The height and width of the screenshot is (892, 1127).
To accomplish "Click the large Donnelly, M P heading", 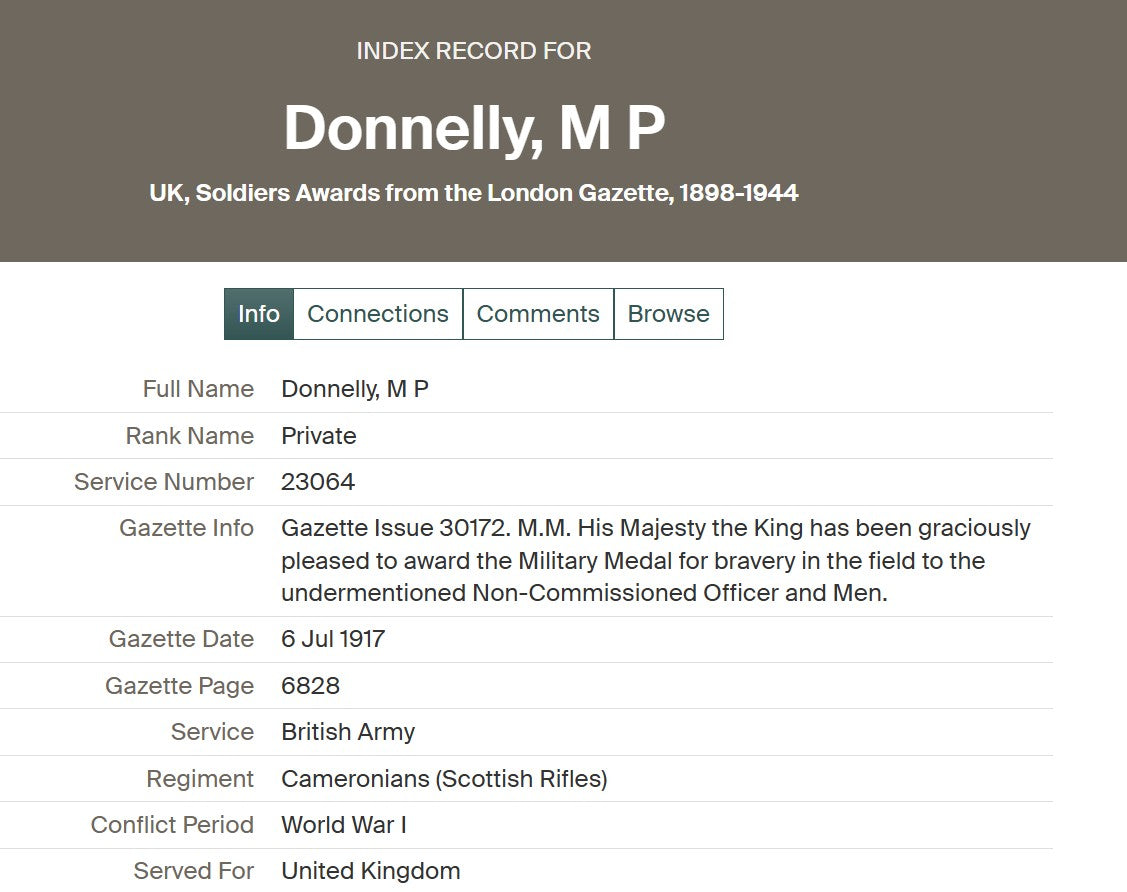I will pos(474,129).
